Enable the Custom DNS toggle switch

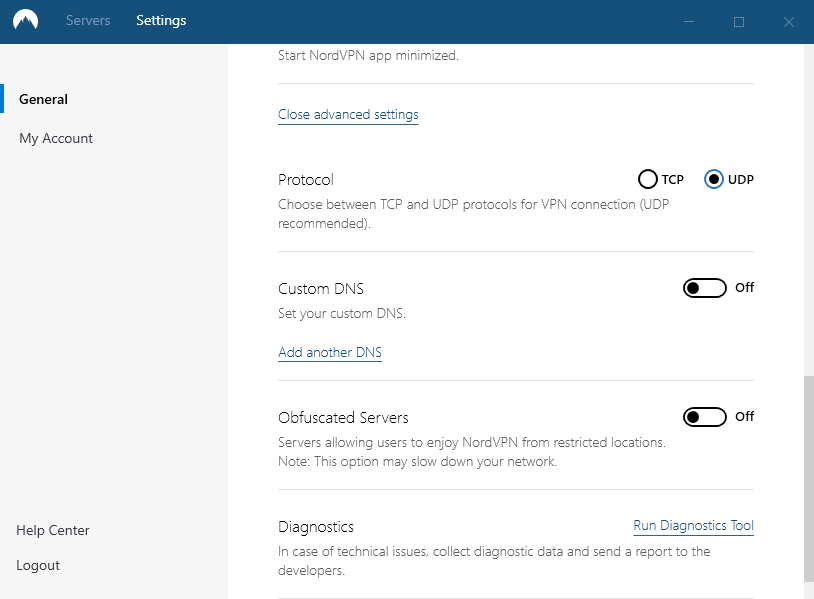(x=704, y=288)
